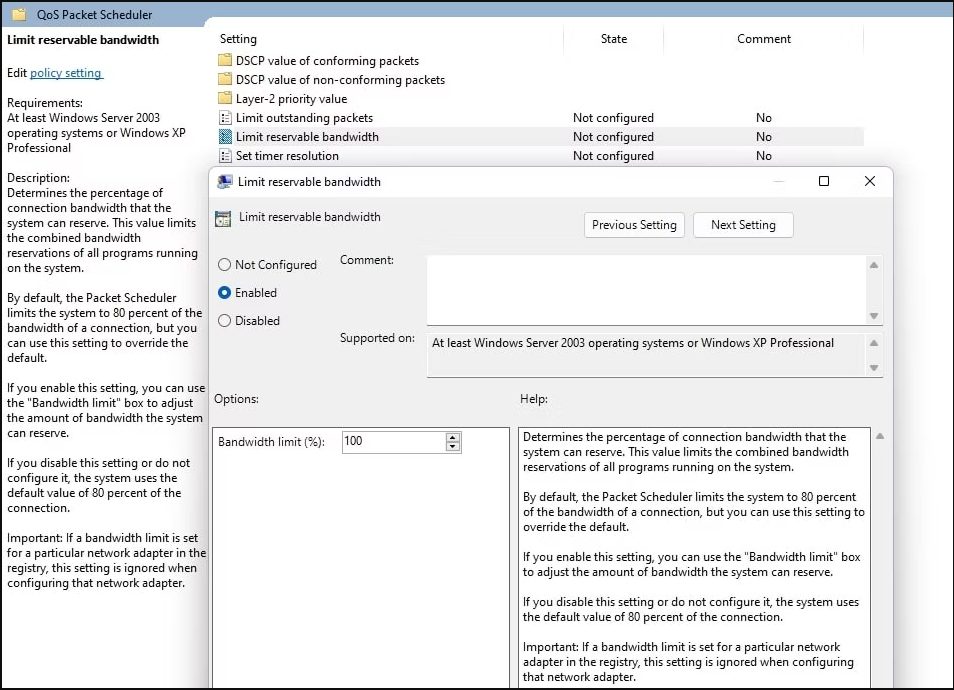Select the Enabled radio button
The height and width of the screenshot is (690, 954).
coord(225,293)
